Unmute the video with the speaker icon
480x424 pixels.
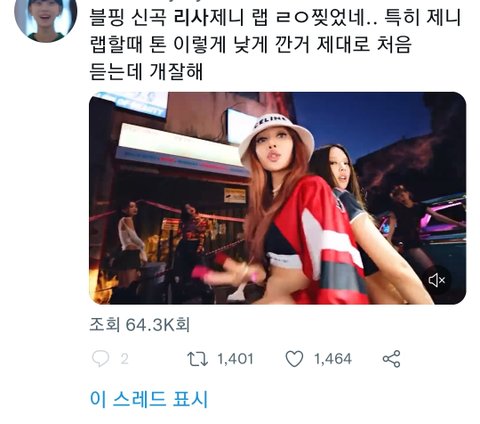[436, 280]
